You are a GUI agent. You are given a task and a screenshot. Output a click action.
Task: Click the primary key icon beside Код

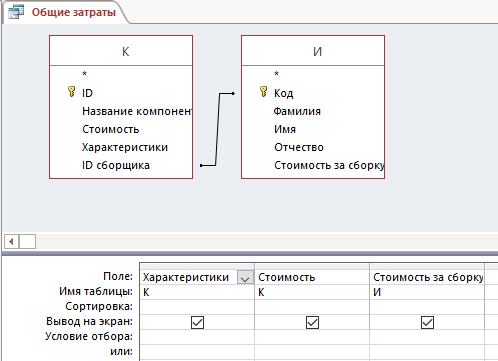coord(263,92)
